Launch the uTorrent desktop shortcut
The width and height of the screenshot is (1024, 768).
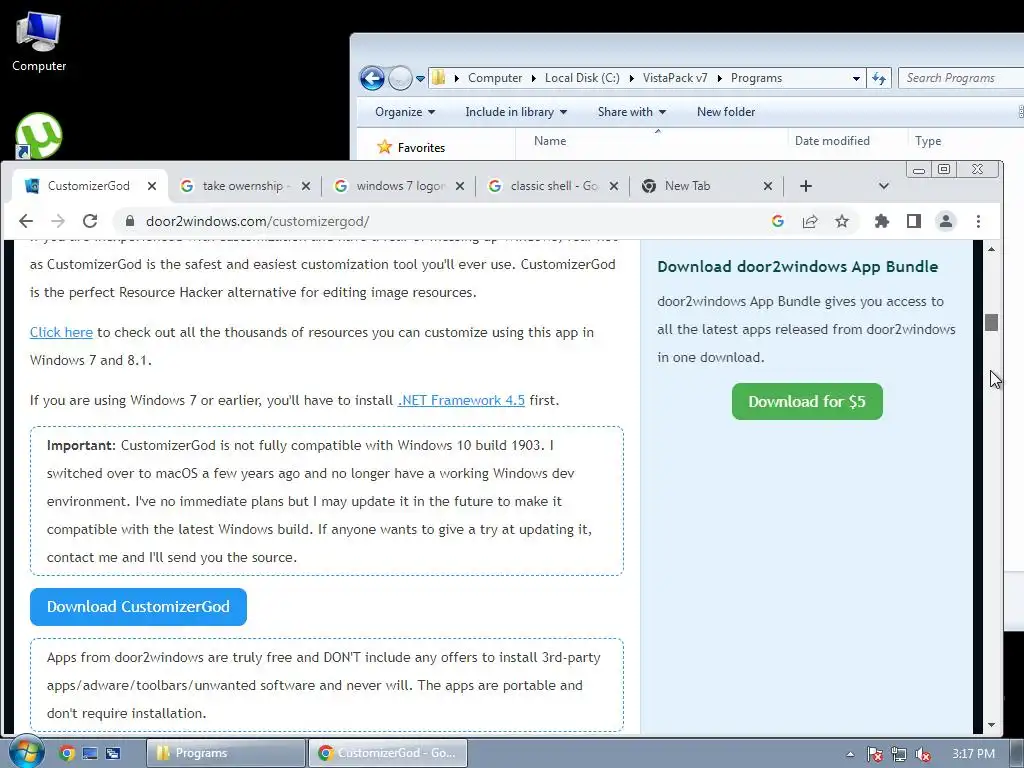point(39,136)
